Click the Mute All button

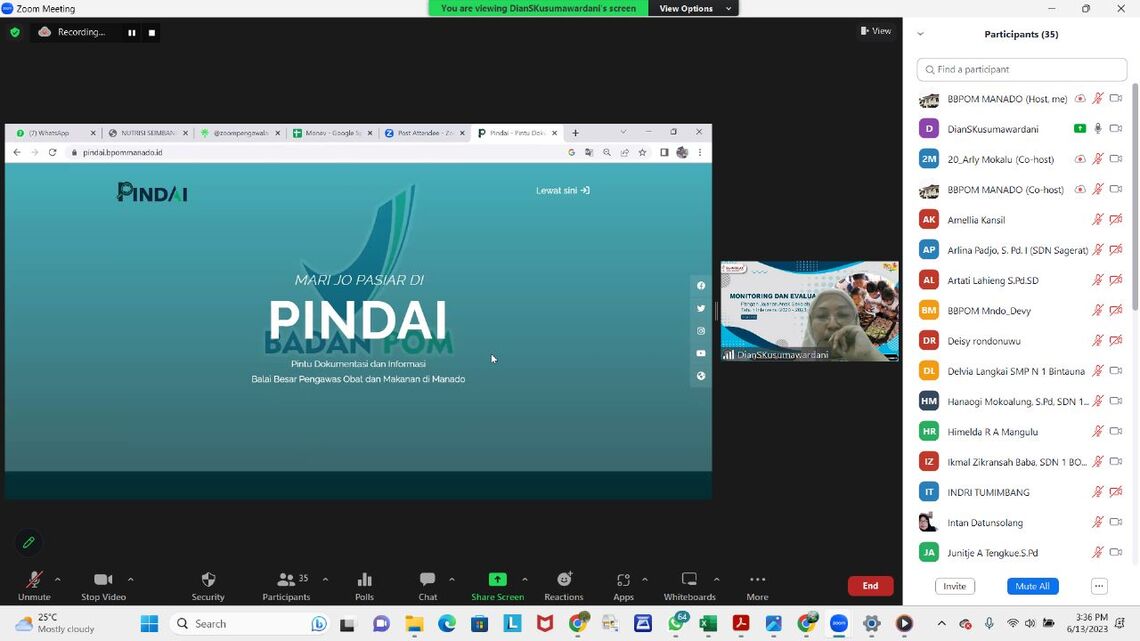[x=1032, y=586]
